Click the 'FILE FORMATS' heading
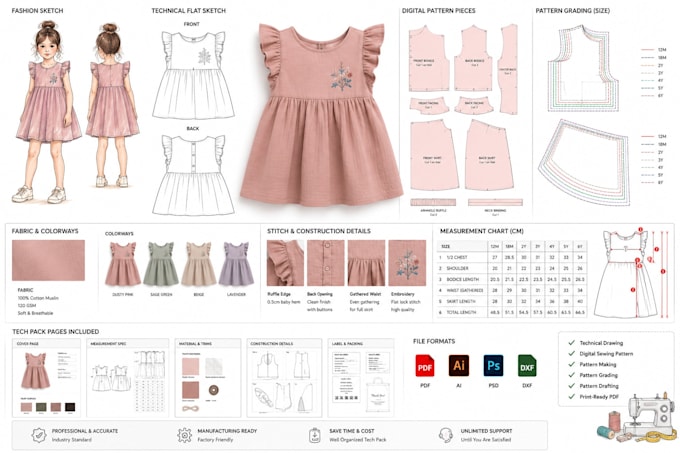Screen dimensions: 680x453 click(434, 341)
